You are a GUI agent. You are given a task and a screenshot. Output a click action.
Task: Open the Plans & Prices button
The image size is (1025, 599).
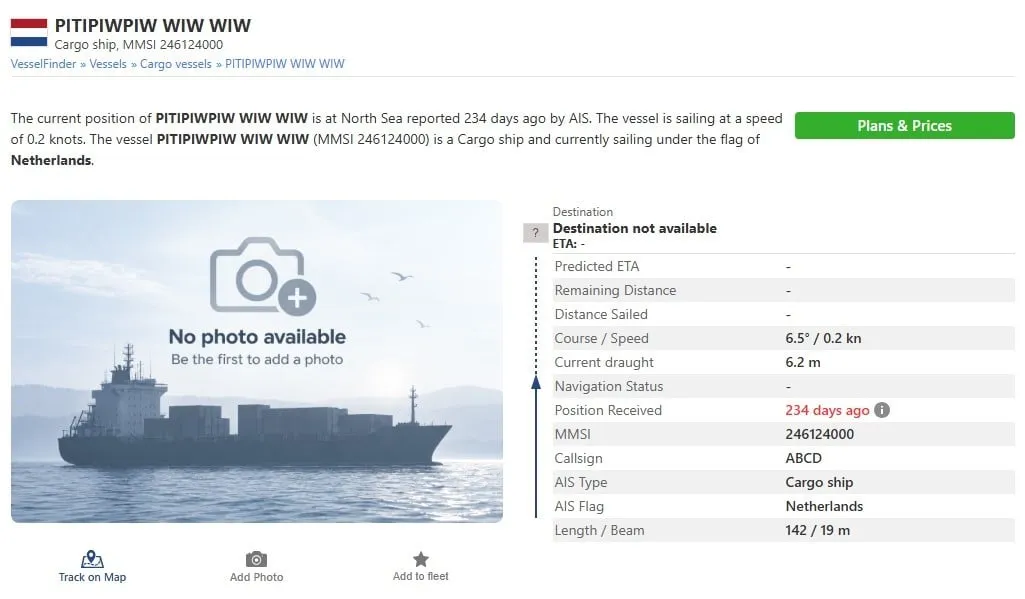click(905, 126)
